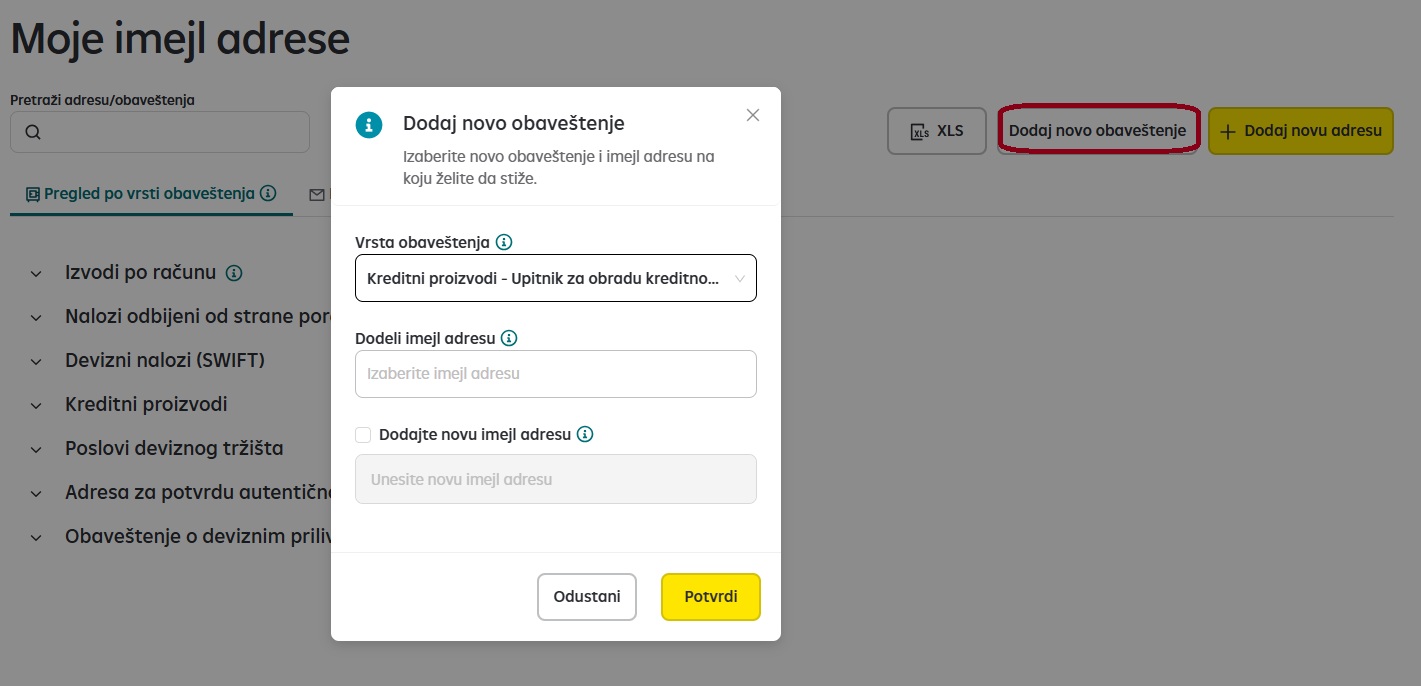This screenshot has width=1421, height=686.
Task: Click the Moje imejl adrese heading
Action: coord(180,39)
